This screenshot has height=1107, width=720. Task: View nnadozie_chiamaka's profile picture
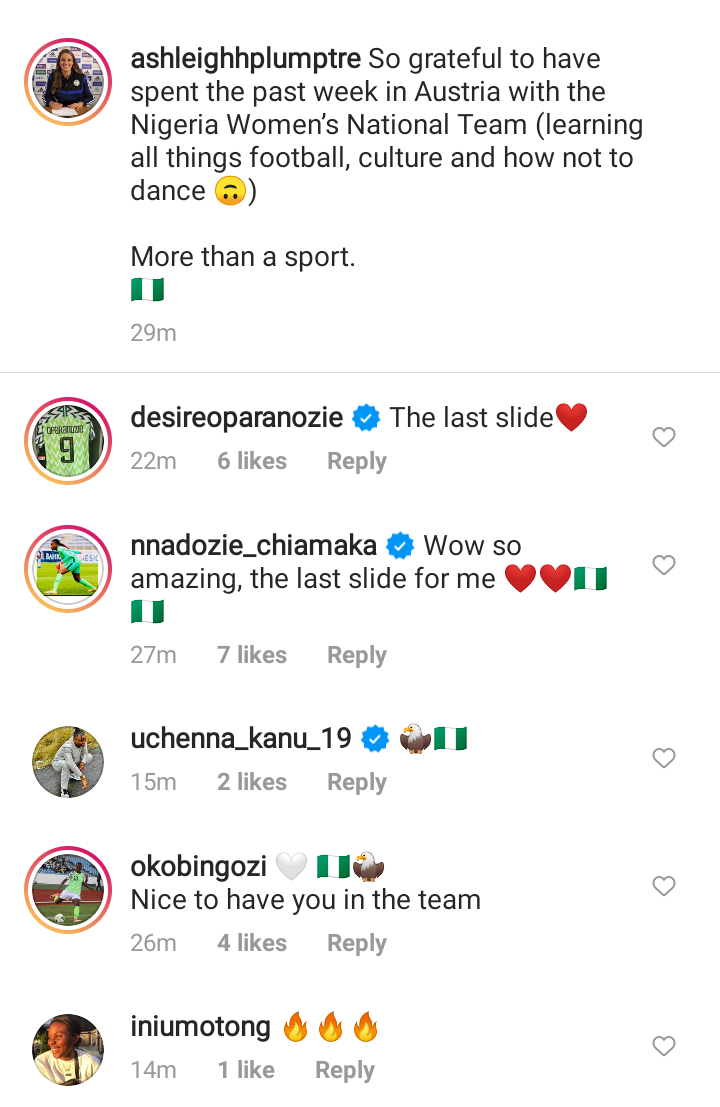click(68, 568)
